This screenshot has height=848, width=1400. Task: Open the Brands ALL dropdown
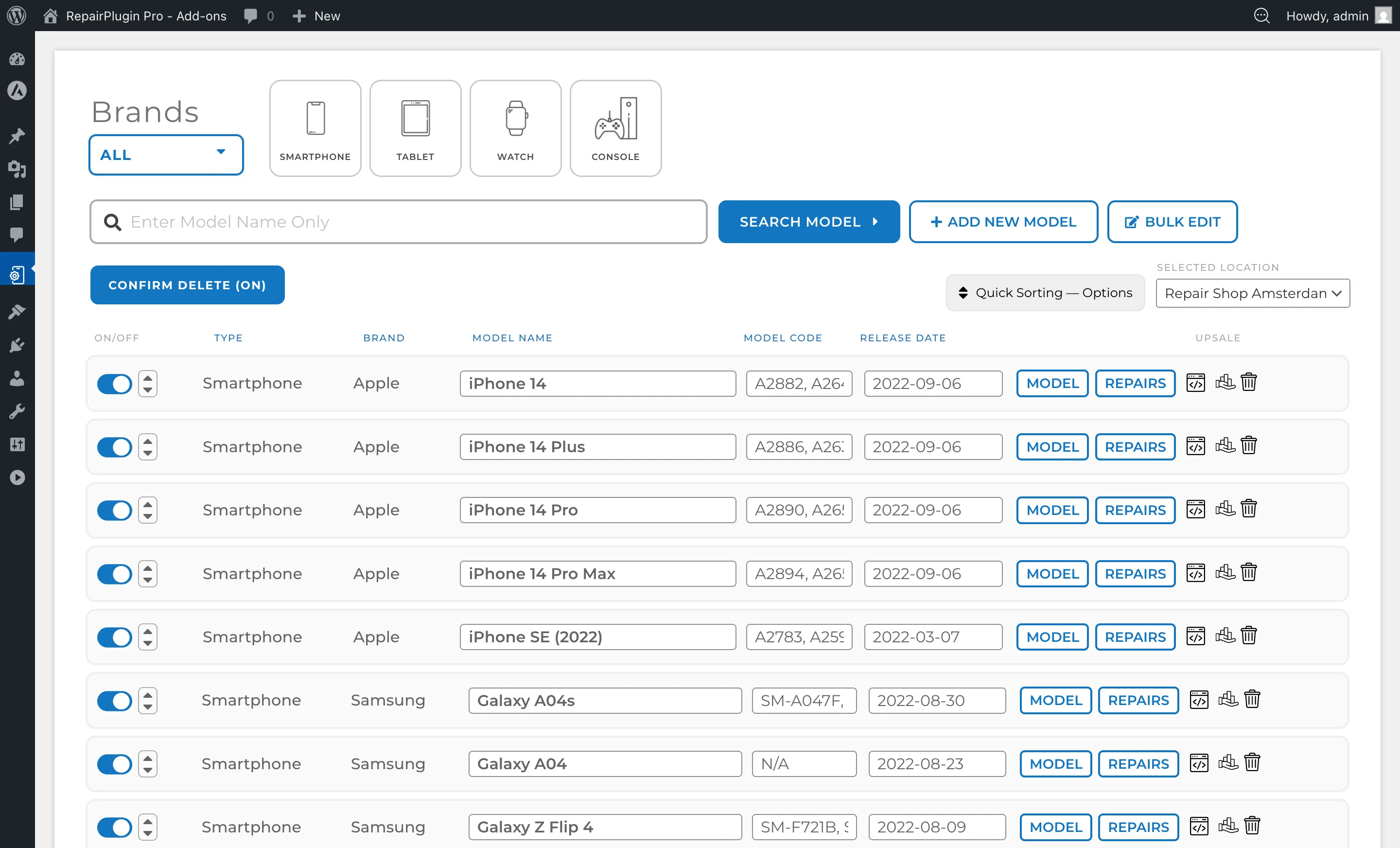click(165, 155)
